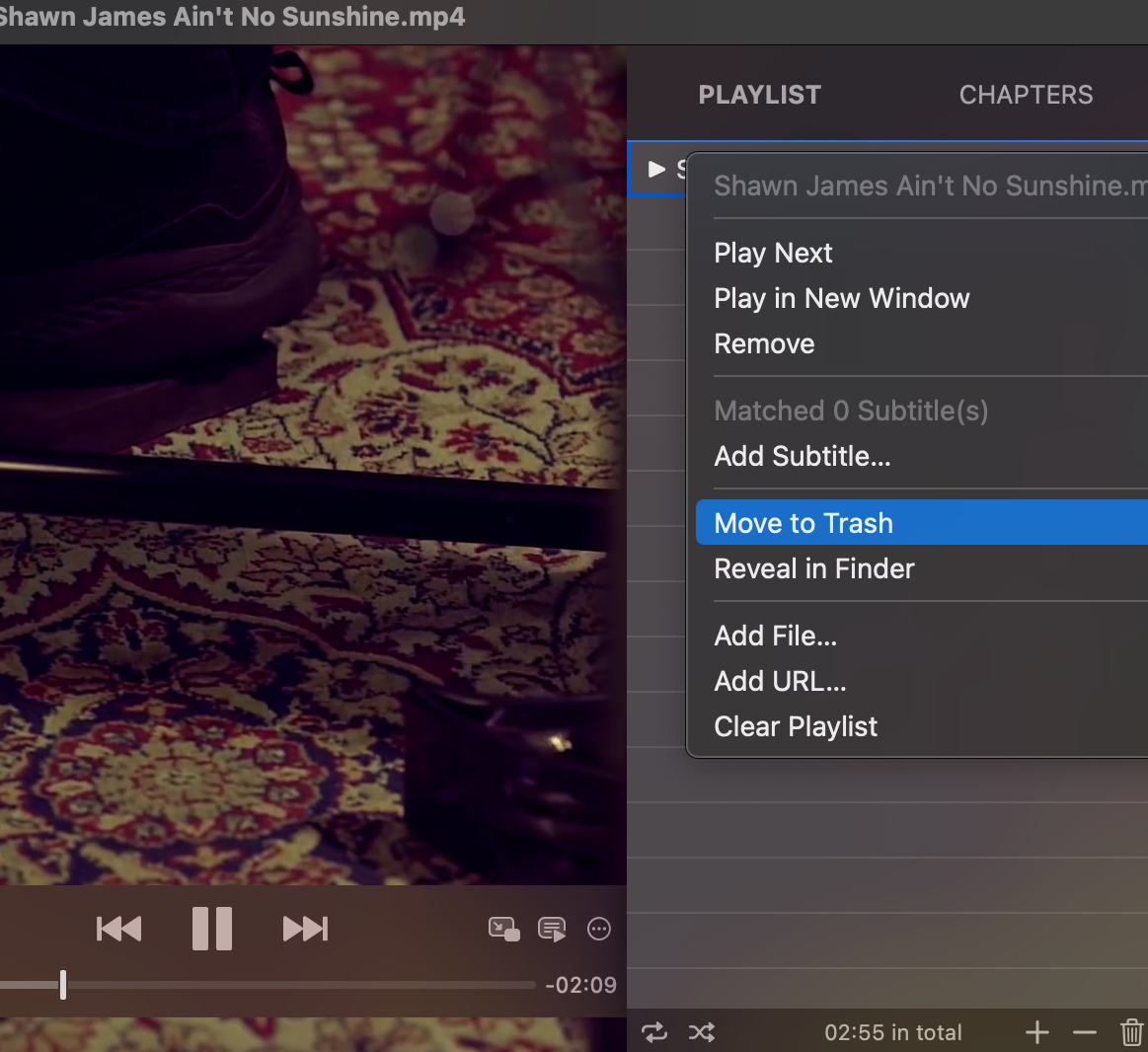The image size is (1148, 1052).
Task: Skip back with the previous track button
Action: [118, 929]
